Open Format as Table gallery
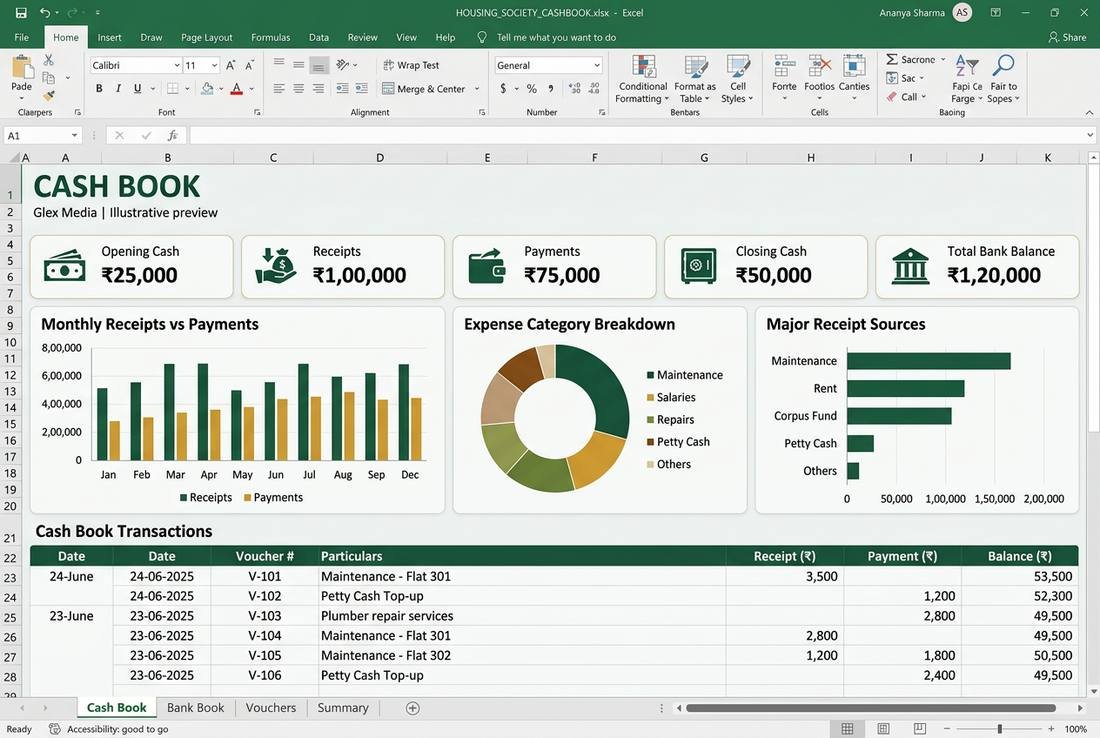Image resolution: width=1100 pixels, height=738 pixels. click(695, 79)
